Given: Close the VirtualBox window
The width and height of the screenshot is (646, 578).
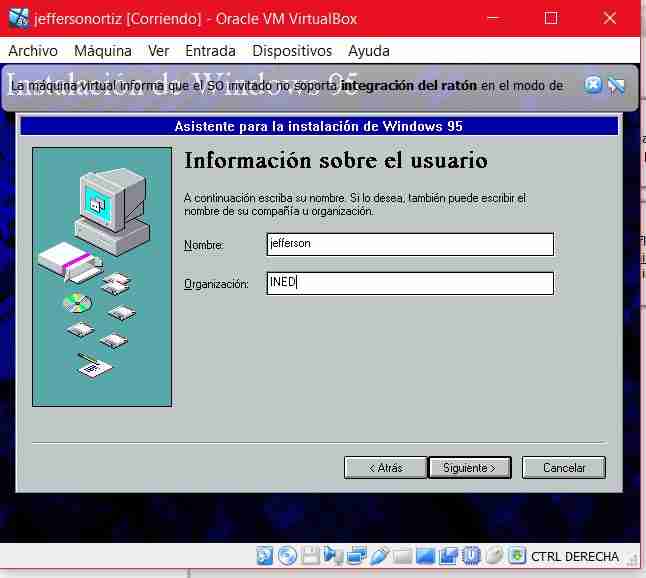Looking at the screenshot, I should click(609, 18).
